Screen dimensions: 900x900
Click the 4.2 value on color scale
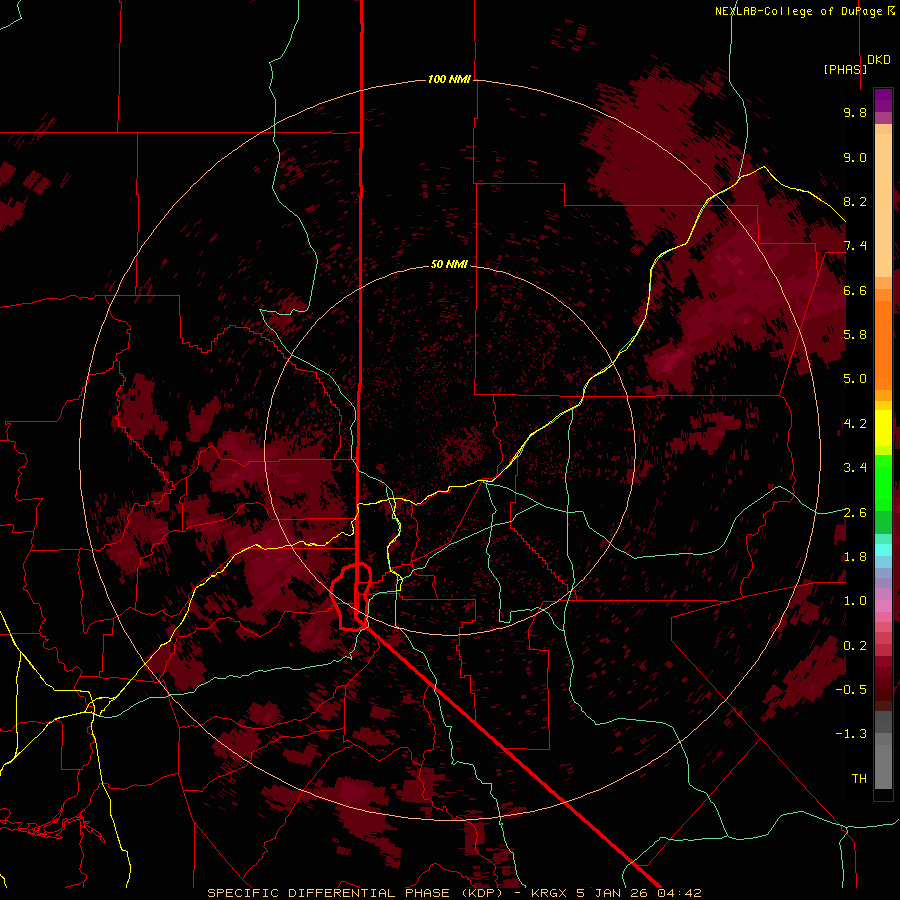pyautogui.click(x=855, y=424)
